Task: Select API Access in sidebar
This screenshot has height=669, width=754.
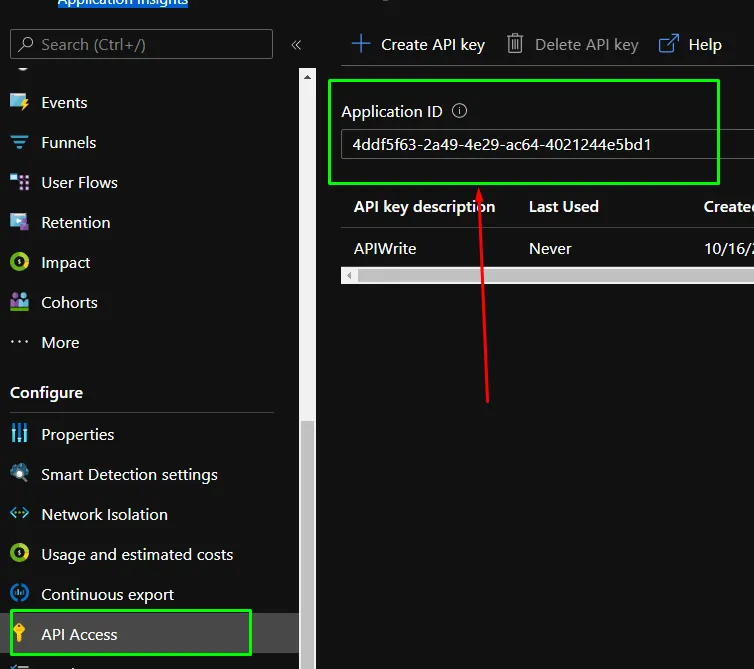Action: tap(149, 633)
